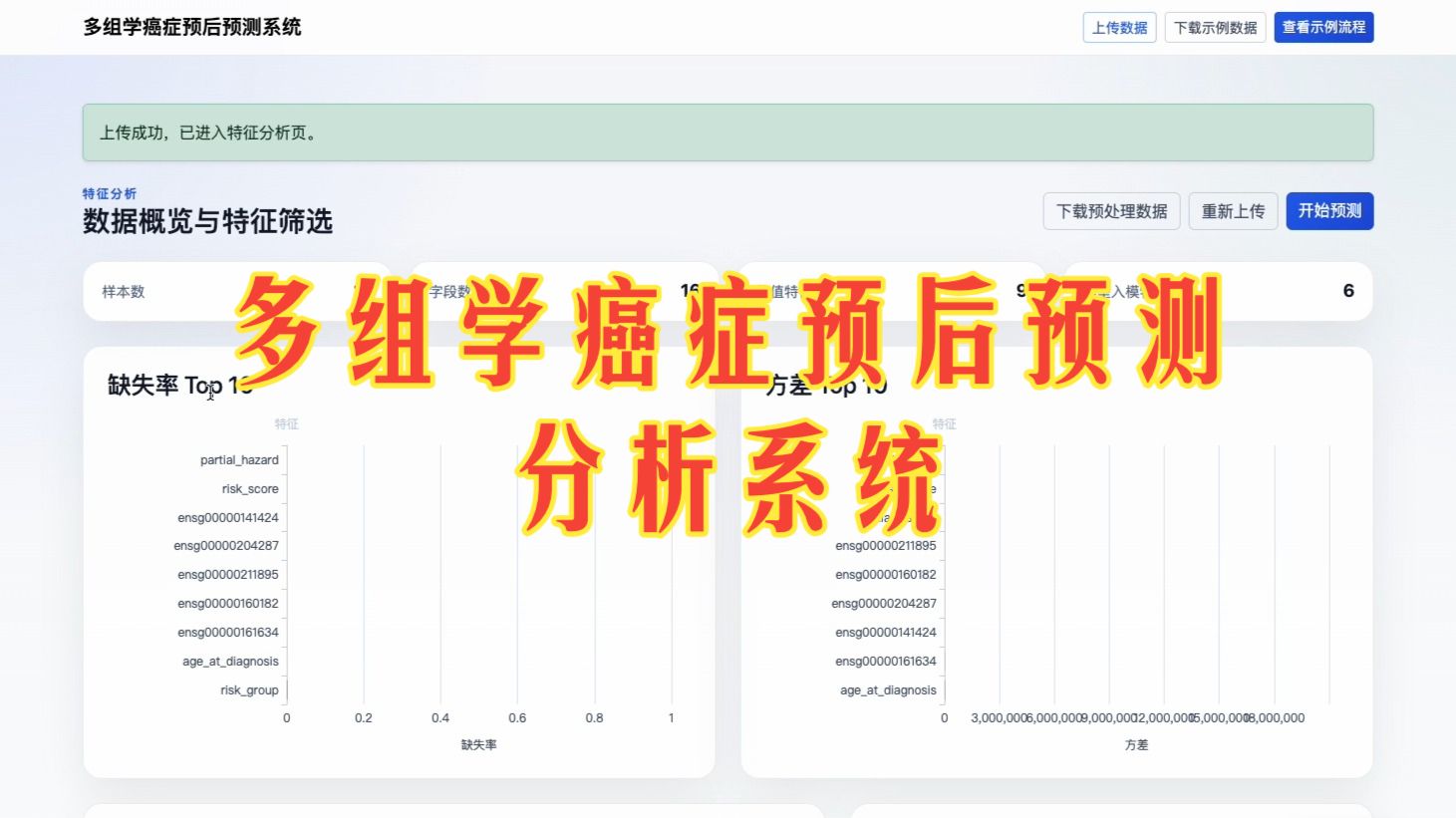Start prediction with the 开始预测 button
Viewport: 1456px width, 818px height.
1329,211
